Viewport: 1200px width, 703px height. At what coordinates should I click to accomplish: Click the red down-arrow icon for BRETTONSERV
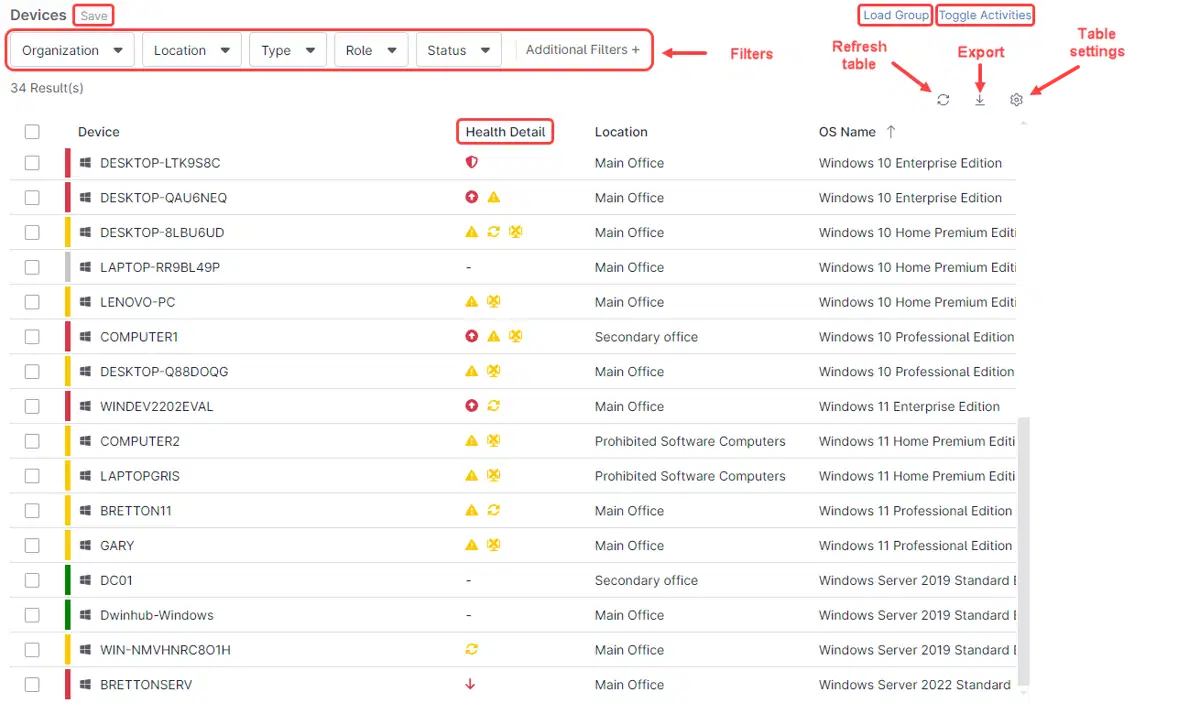[471, 685]
